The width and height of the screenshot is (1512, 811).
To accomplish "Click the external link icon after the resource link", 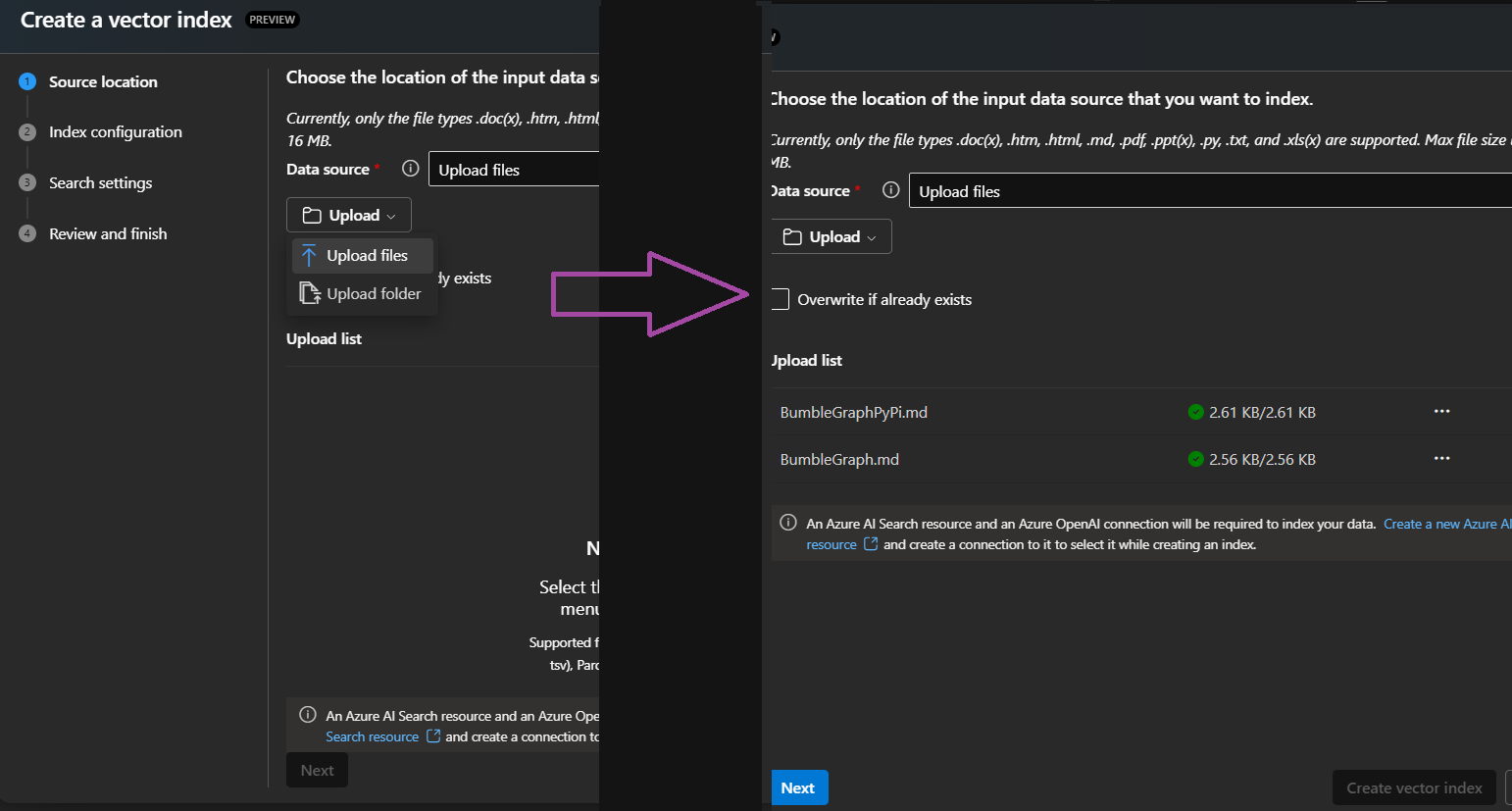I will tap(871, 544).
